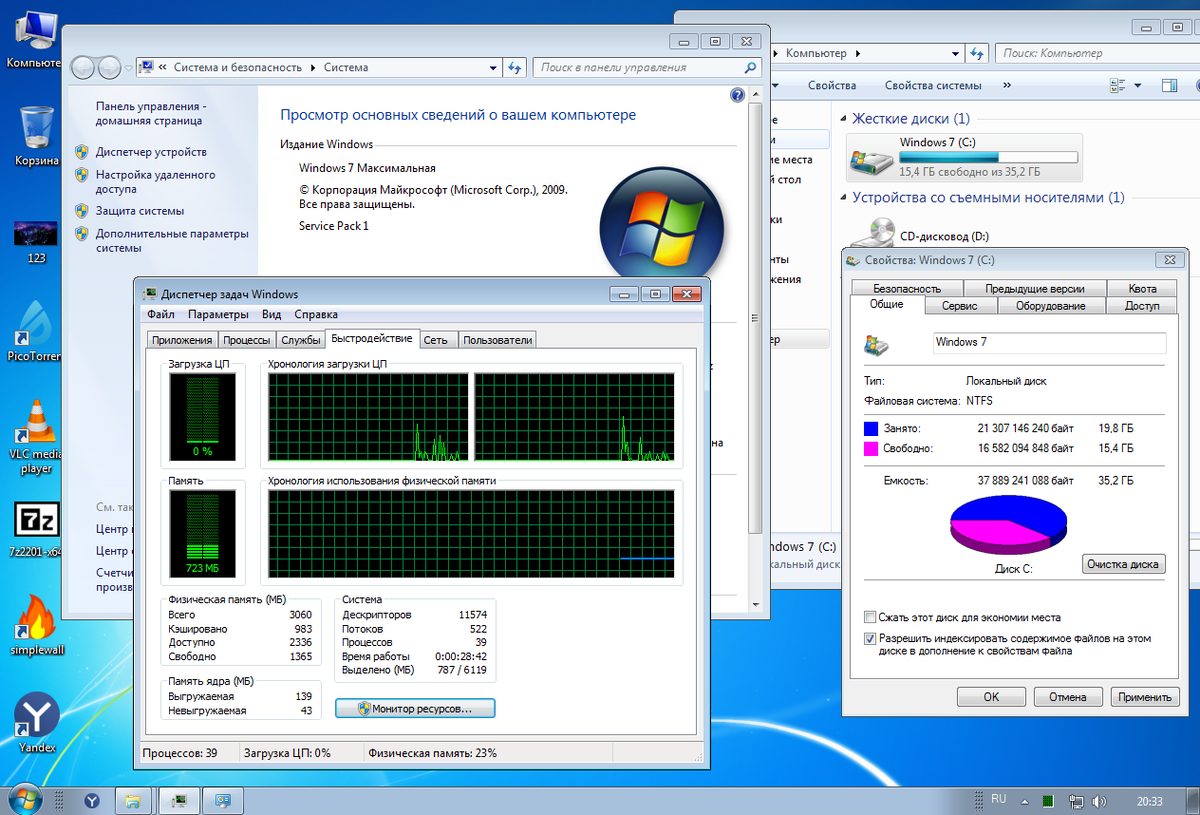The image size is (1200, 815).
Task: Toggle 'Сжать этот диск' checkbox
Action: [870, 617]
